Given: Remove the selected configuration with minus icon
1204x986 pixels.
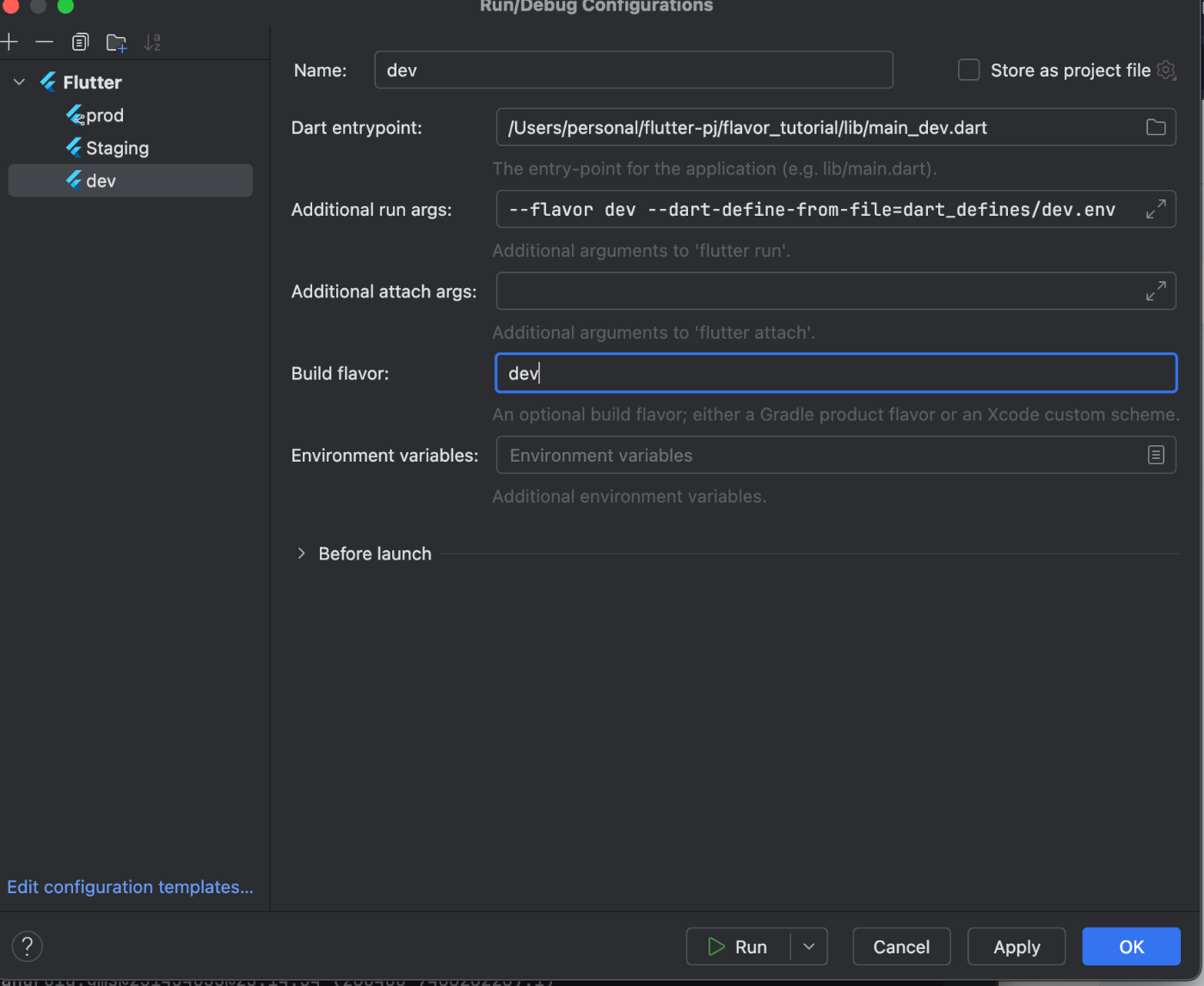Looking at the screenshot, I should pos(45,41).
